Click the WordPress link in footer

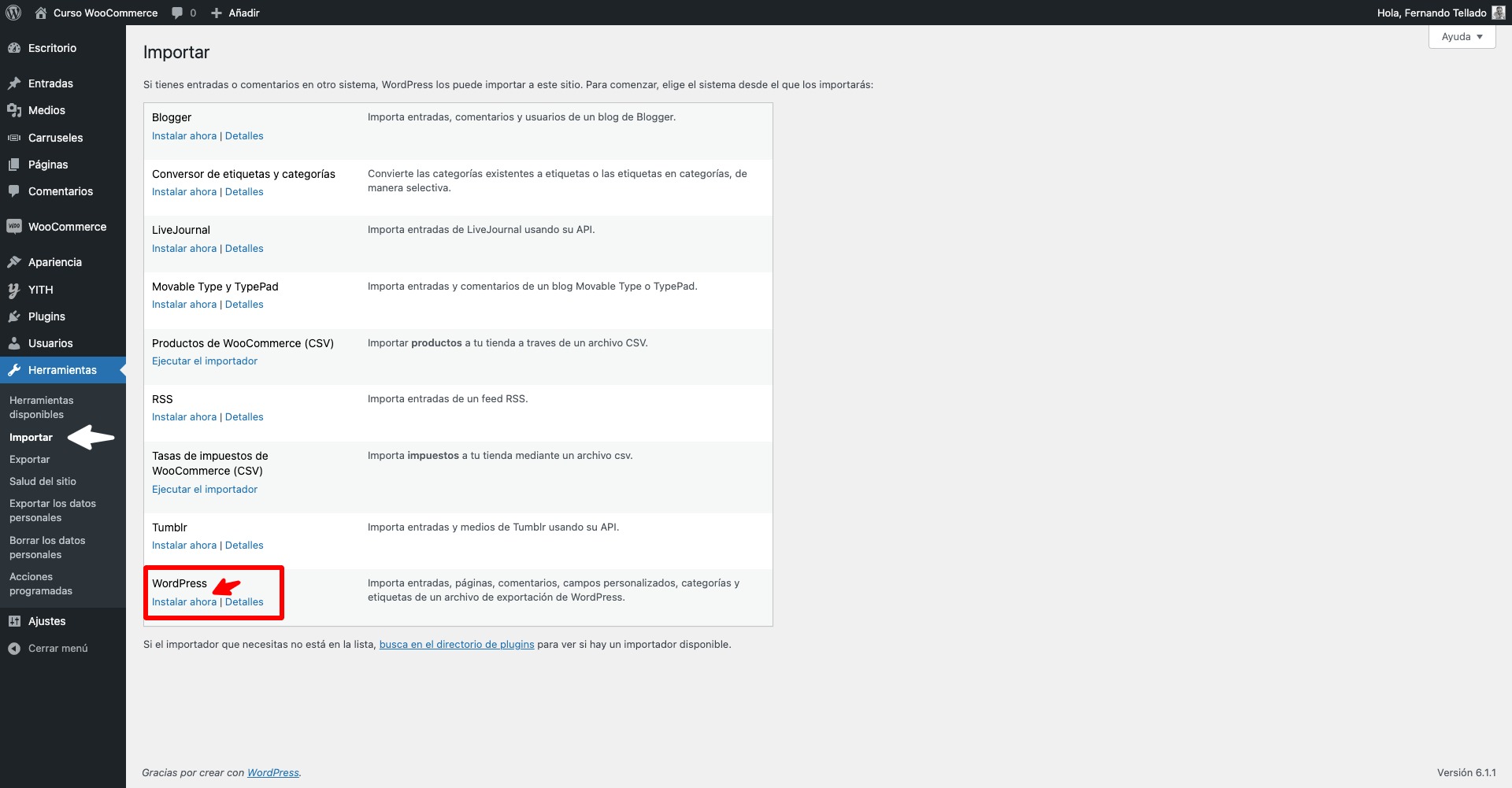(273, 773)
